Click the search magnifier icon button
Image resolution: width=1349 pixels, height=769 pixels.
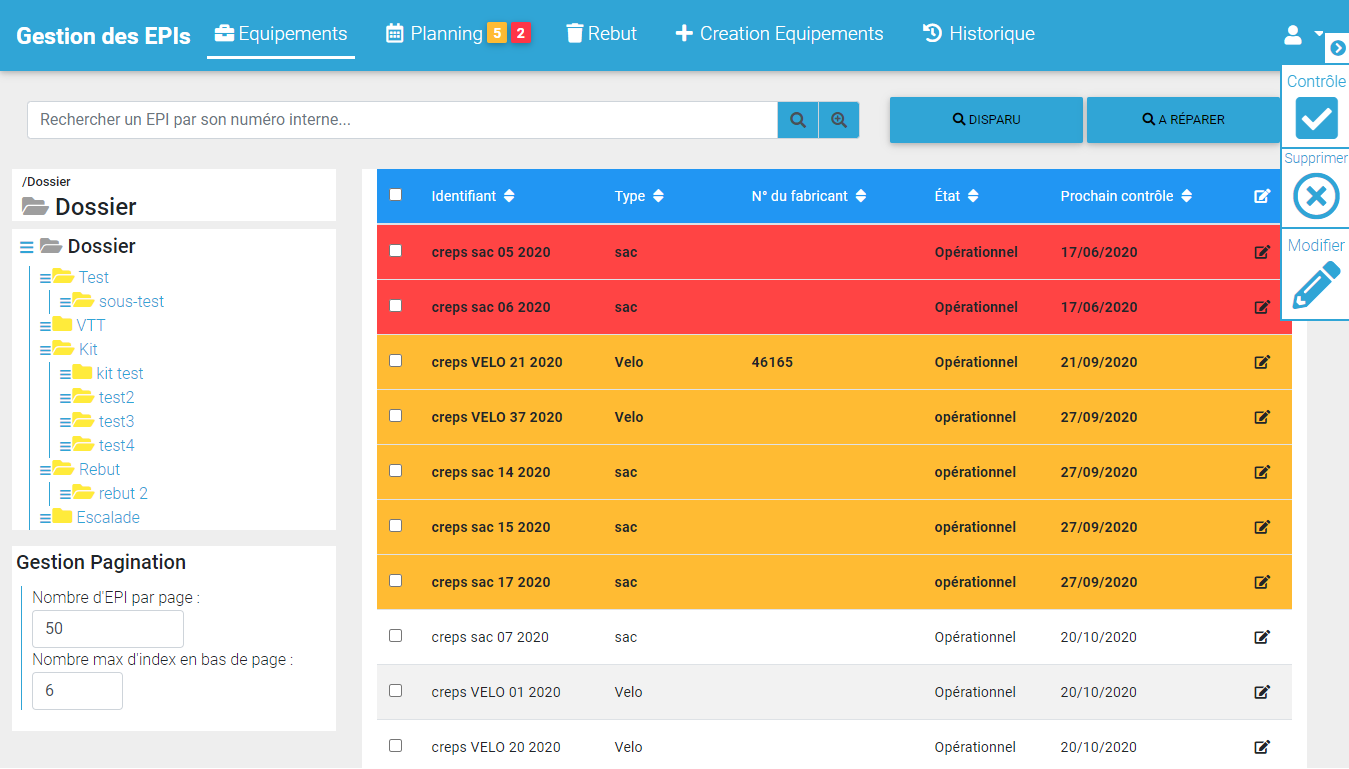pyautogui.click(x=798, y=120)
